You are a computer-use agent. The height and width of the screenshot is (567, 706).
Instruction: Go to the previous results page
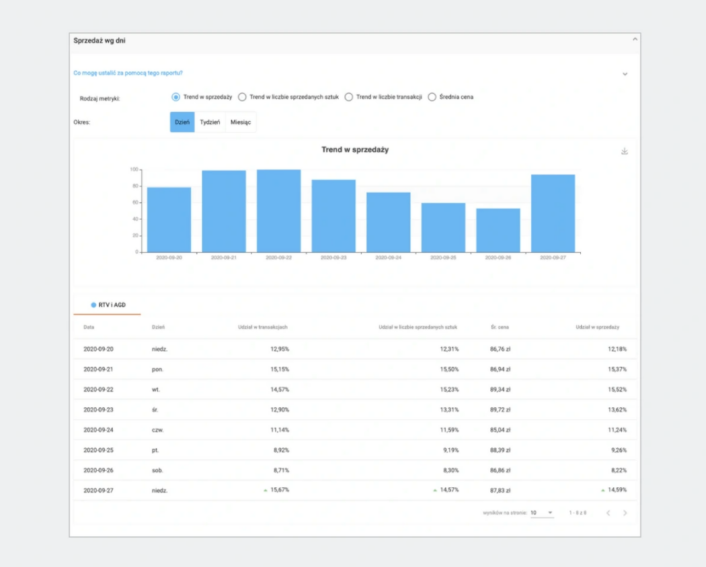tap(607, 513)
